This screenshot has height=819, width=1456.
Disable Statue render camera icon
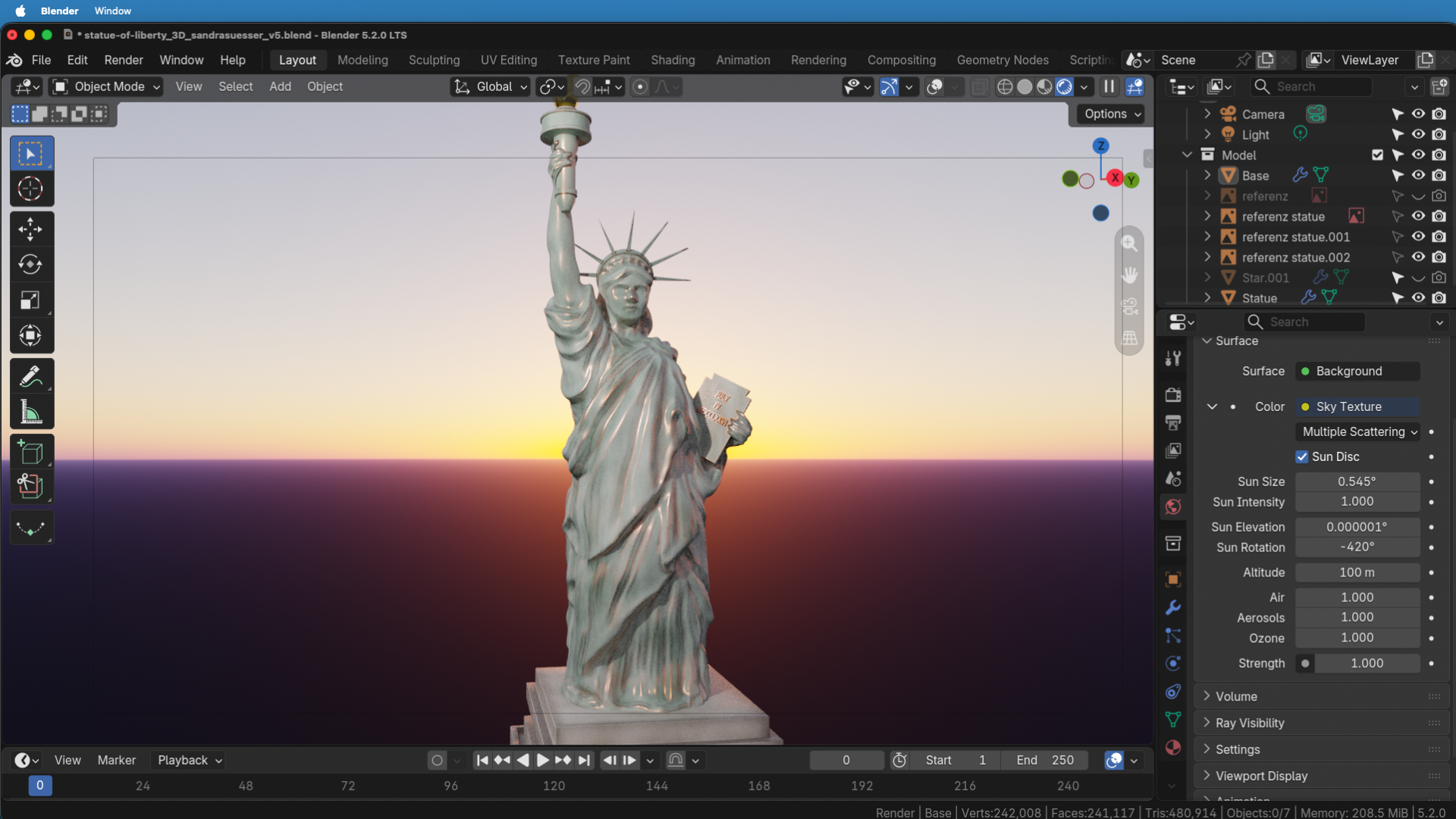(1439, 298)
